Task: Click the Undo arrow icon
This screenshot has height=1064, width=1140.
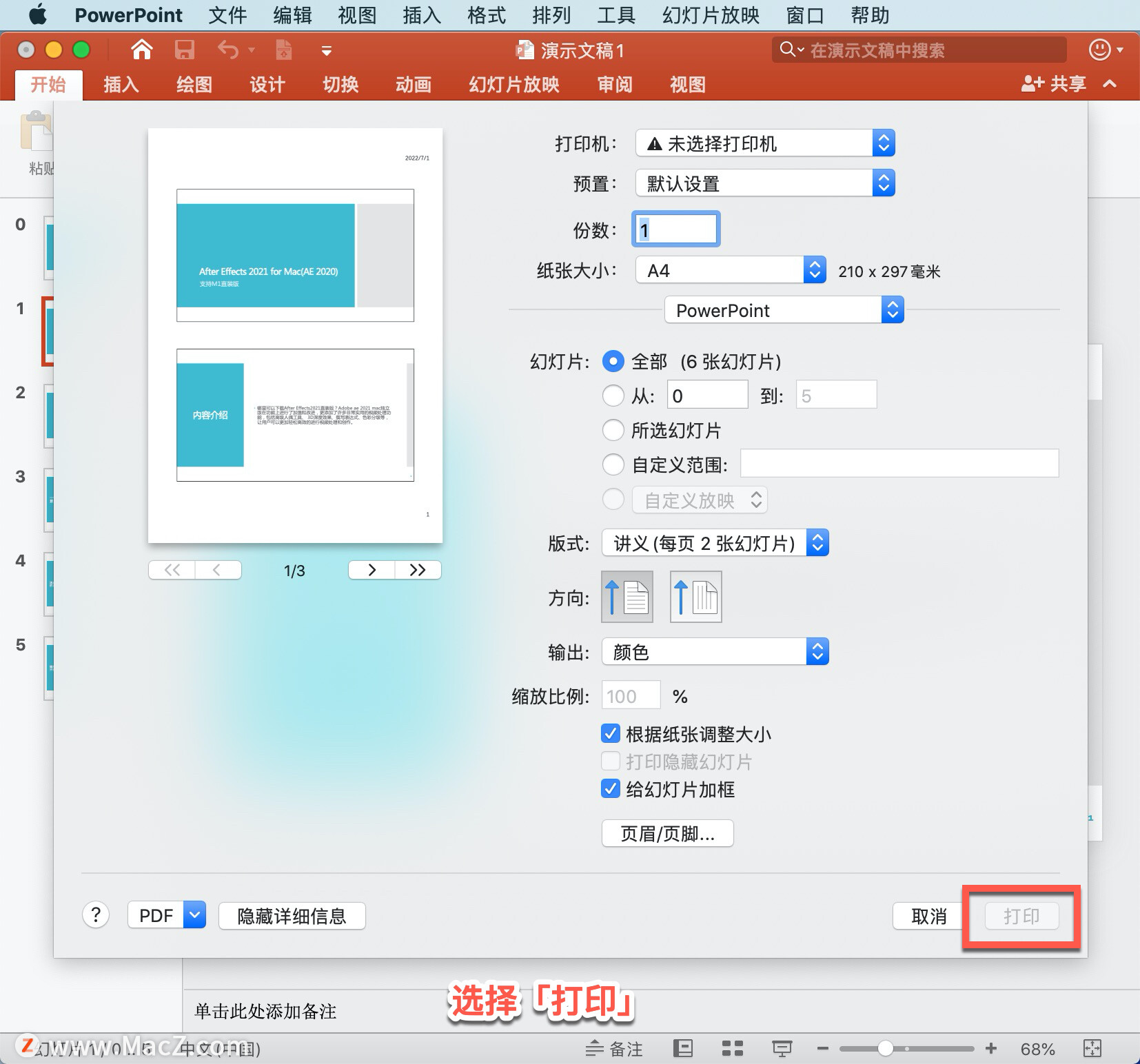Action: coord(228,50)
